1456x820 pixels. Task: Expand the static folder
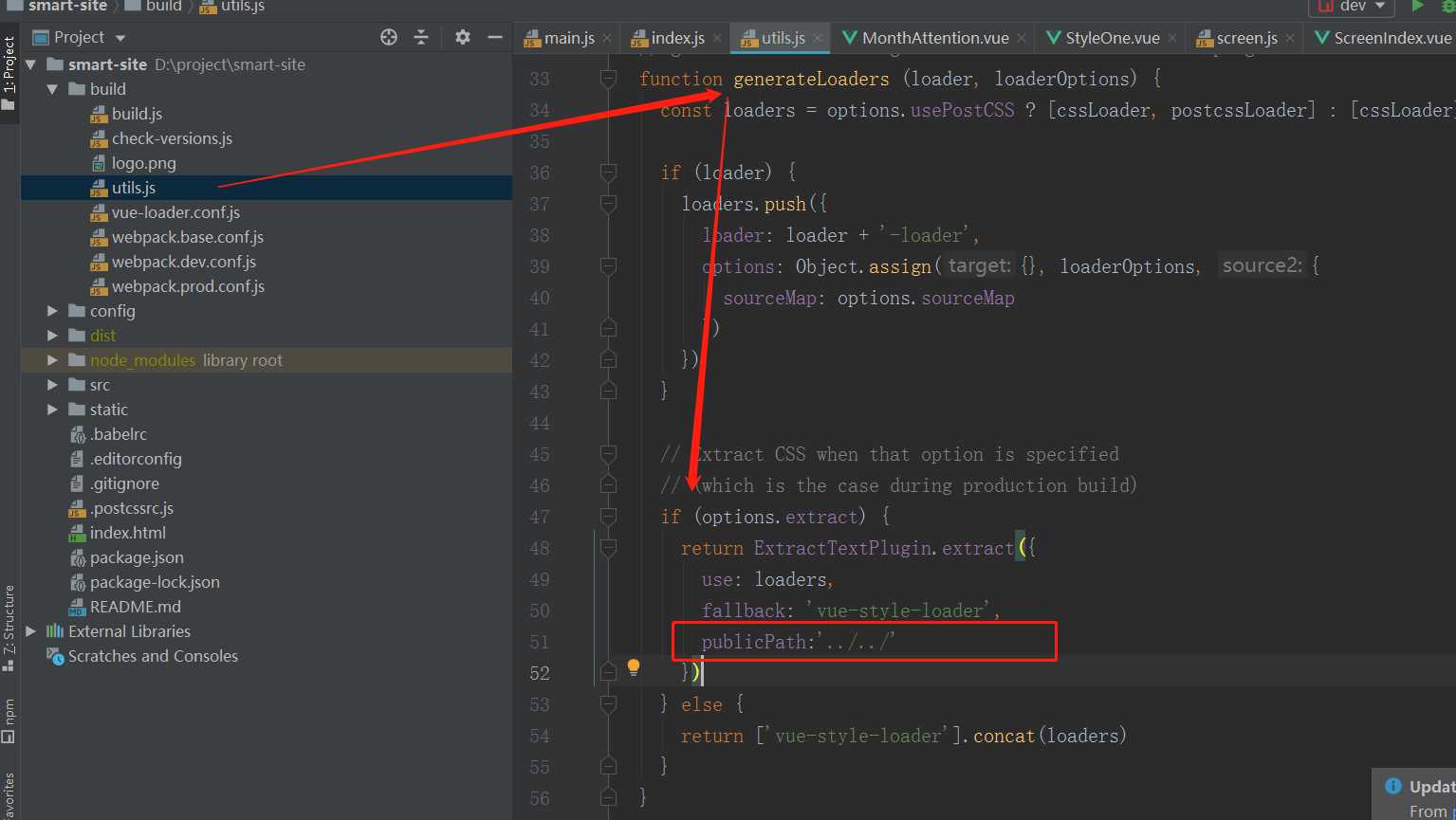(52, 410)
